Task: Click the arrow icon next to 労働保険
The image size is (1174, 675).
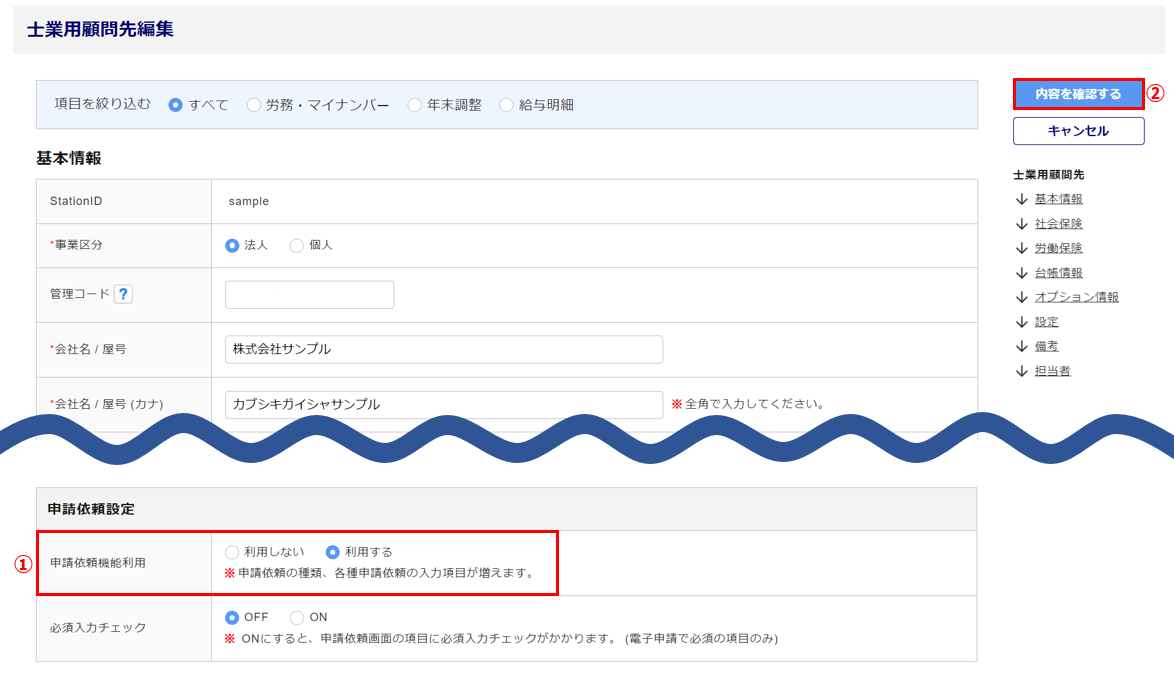Action: tap(1021, 248)
